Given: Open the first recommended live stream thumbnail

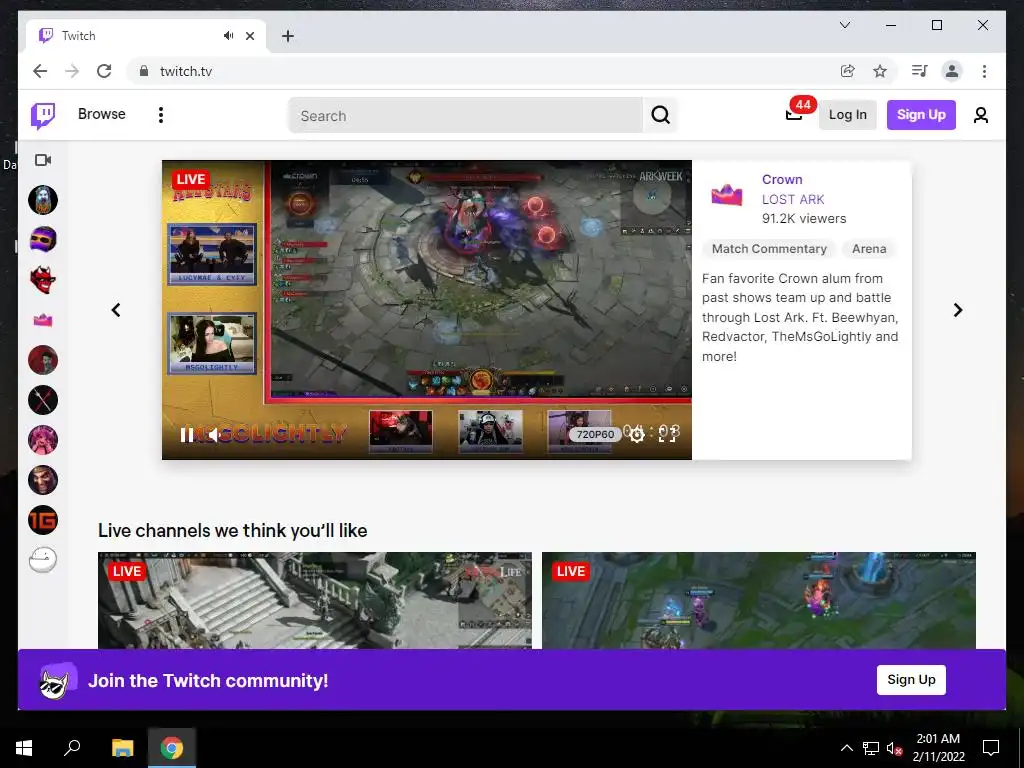Looking at the screenshot, I should click(315, 601).
